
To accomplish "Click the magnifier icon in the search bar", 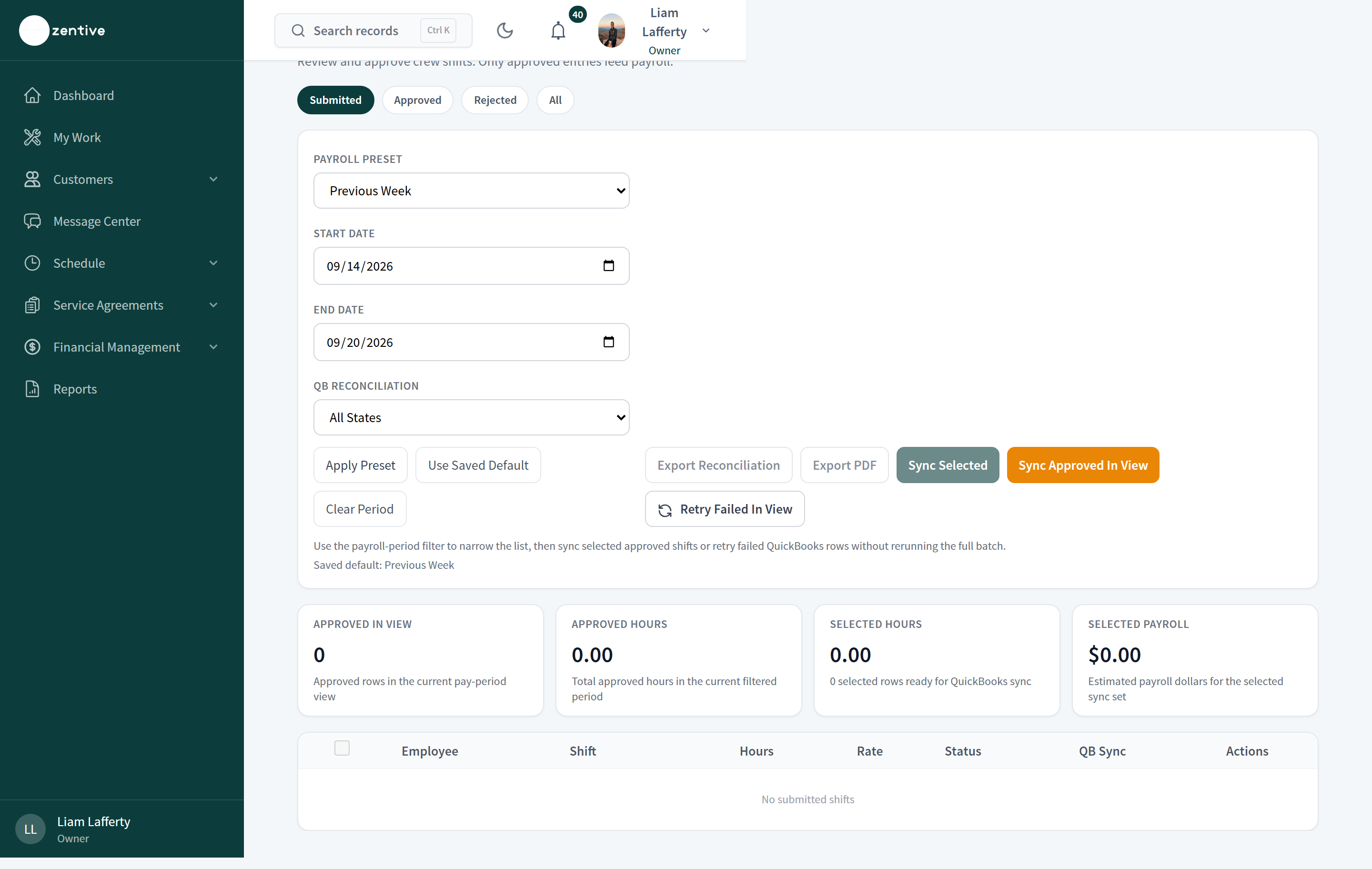I will 298,30.
